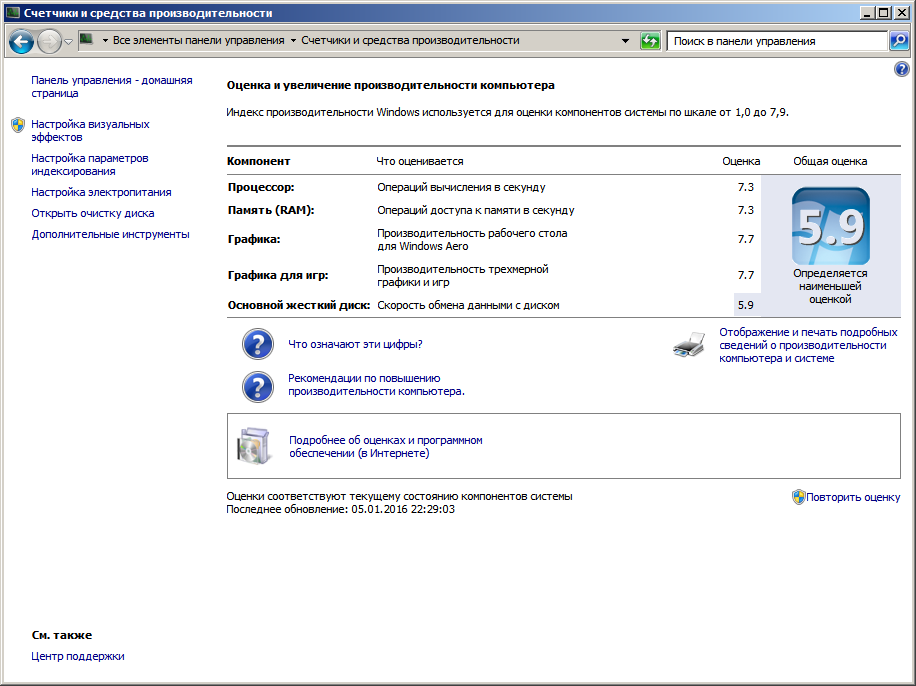Expand arrow before 'Все элементы панели управления'

click(x=105, y=40)
